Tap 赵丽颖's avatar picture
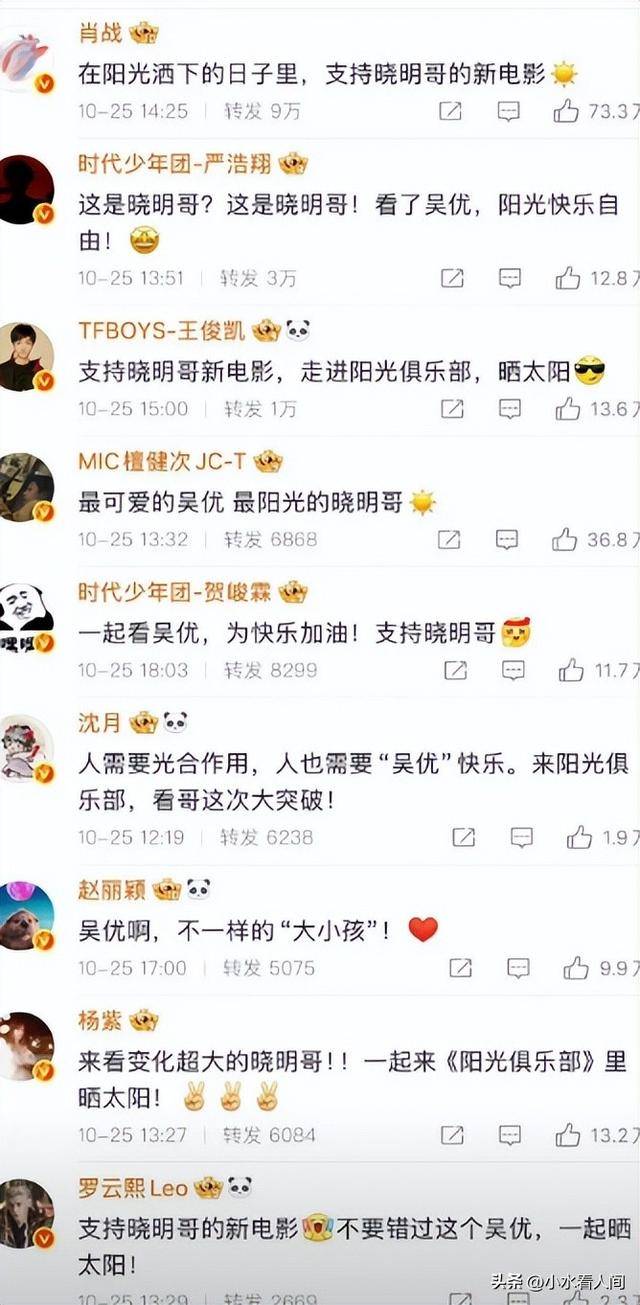 coord(26,915)
